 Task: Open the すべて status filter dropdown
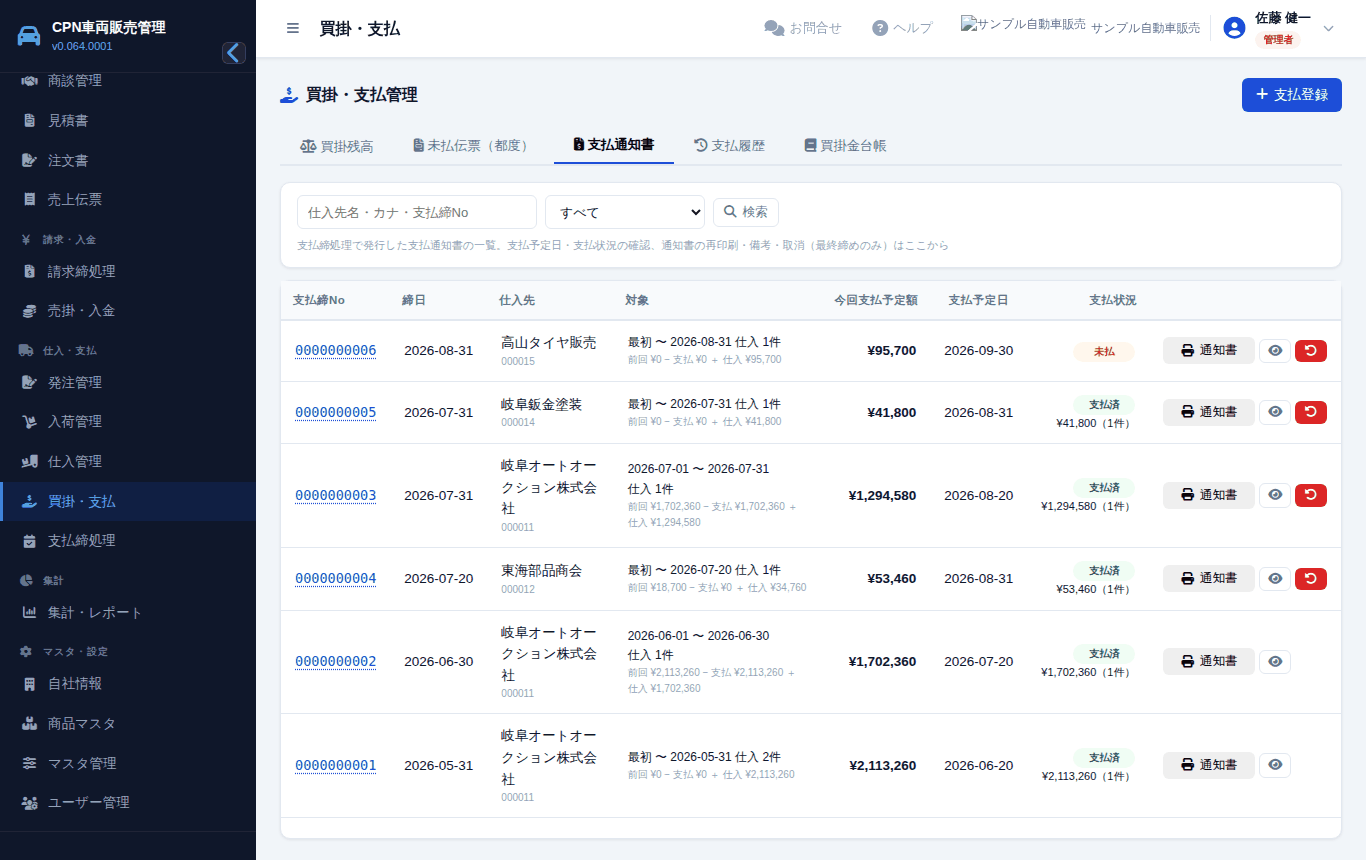pos(625,212)
